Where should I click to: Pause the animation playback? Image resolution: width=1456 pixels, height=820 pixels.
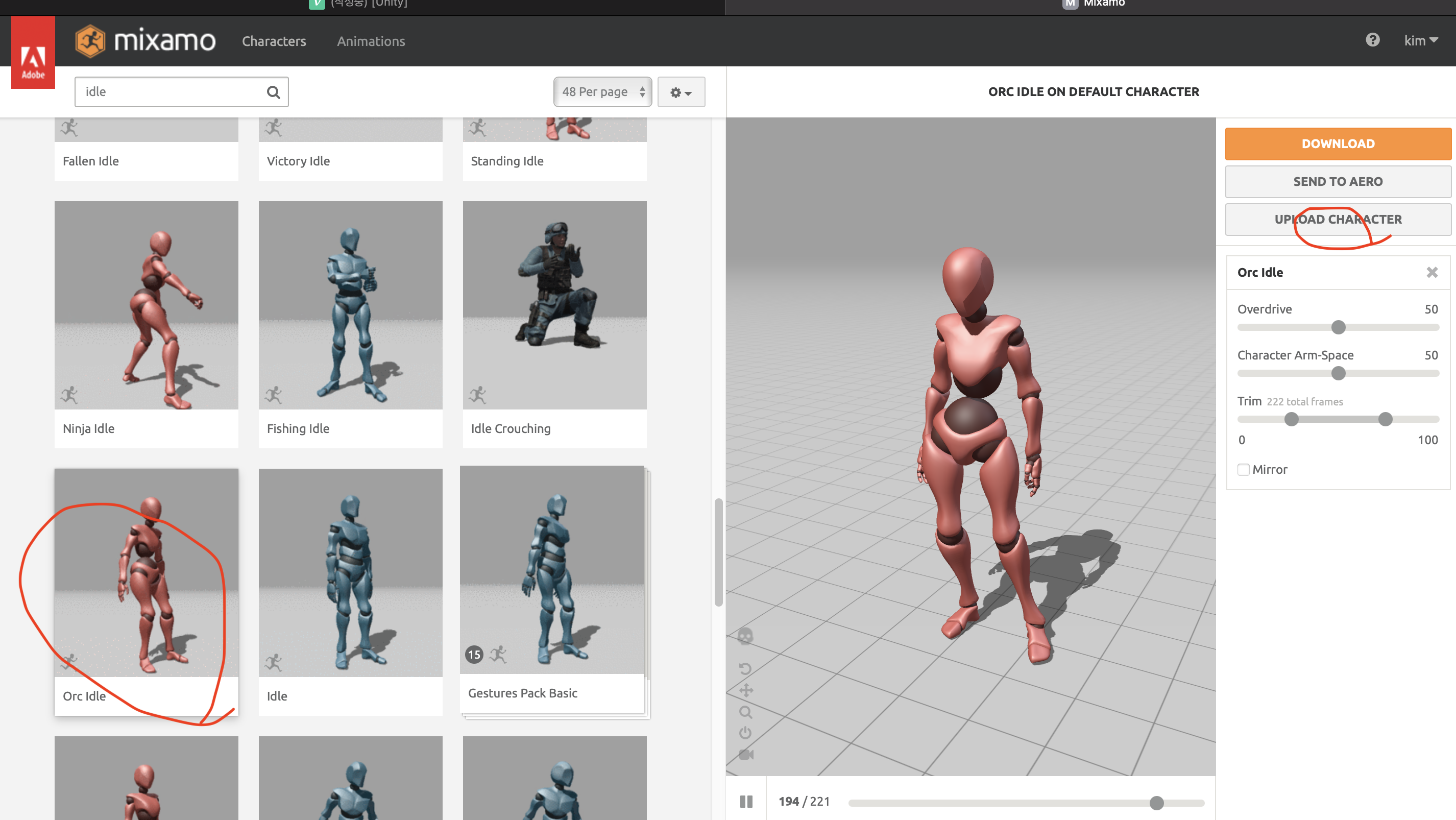[746, 801]
